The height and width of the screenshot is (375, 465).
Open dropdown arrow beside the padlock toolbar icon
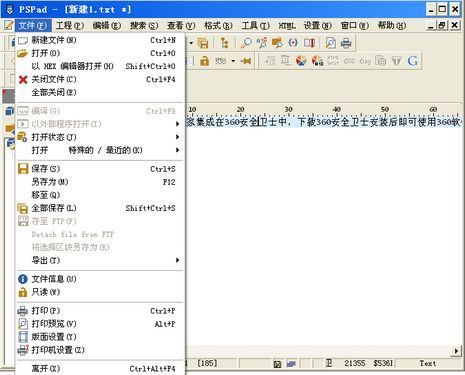(x=233, y=61)
